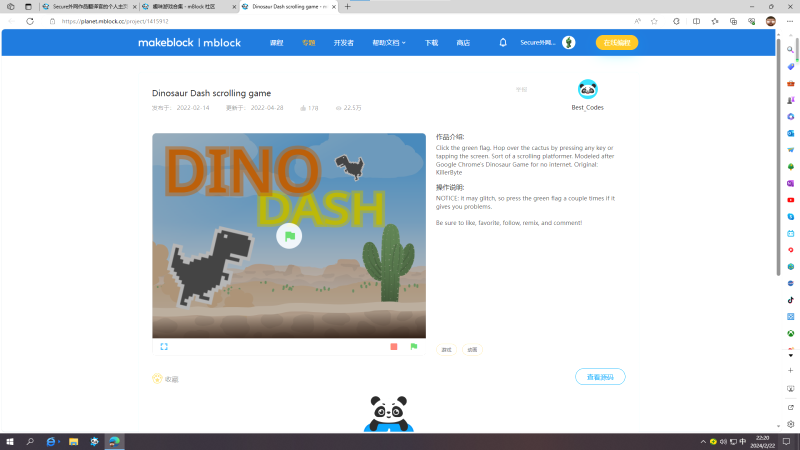Open Edge sidebar settings gear
The width and height of the screenshot is (800, 450).
click(790, 424)
